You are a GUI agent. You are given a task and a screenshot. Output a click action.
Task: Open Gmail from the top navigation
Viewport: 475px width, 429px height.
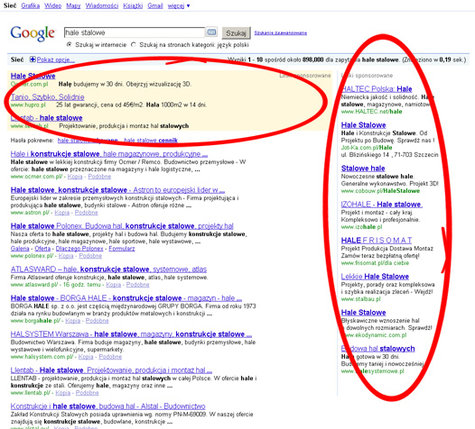(155, 6)
